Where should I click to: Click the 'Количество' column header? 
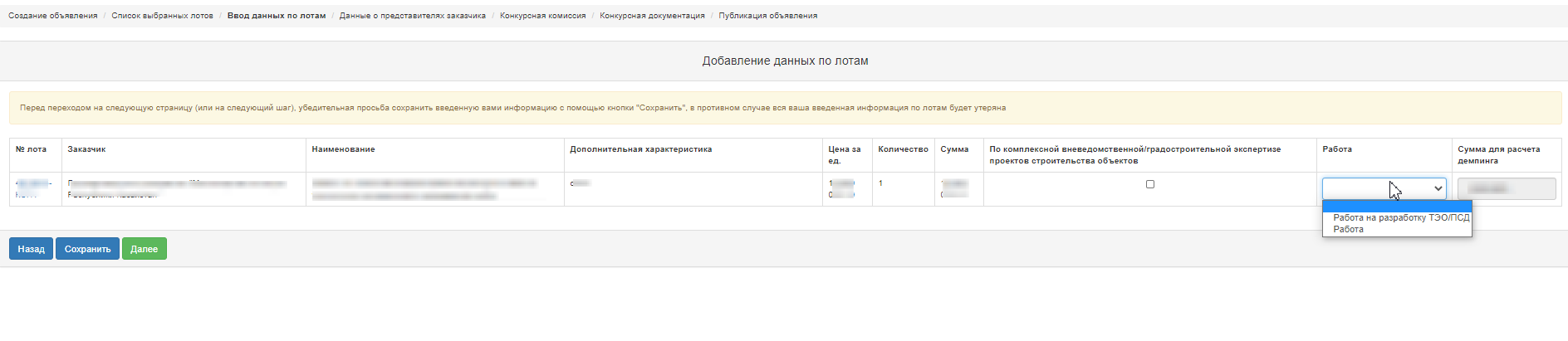click(903, 149)
